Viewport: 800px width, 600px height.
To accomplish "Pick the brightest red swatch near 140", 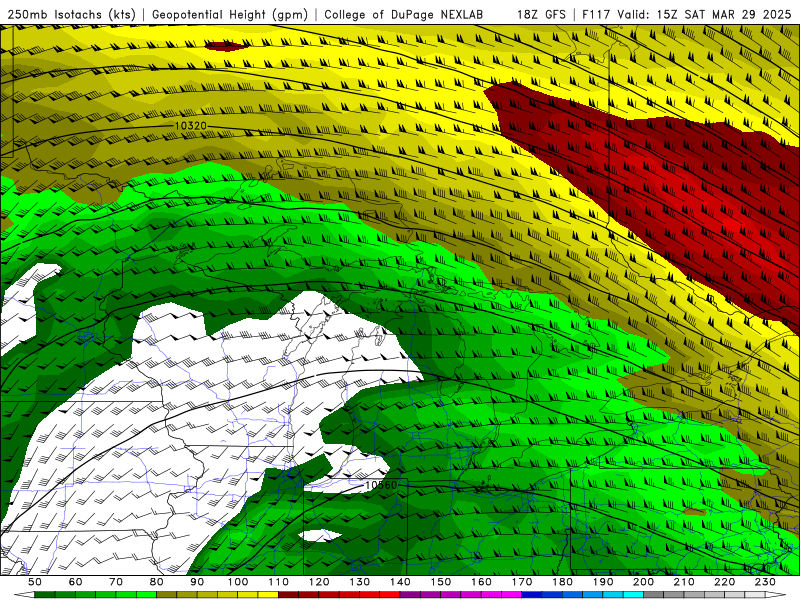I will pos(390,595).
